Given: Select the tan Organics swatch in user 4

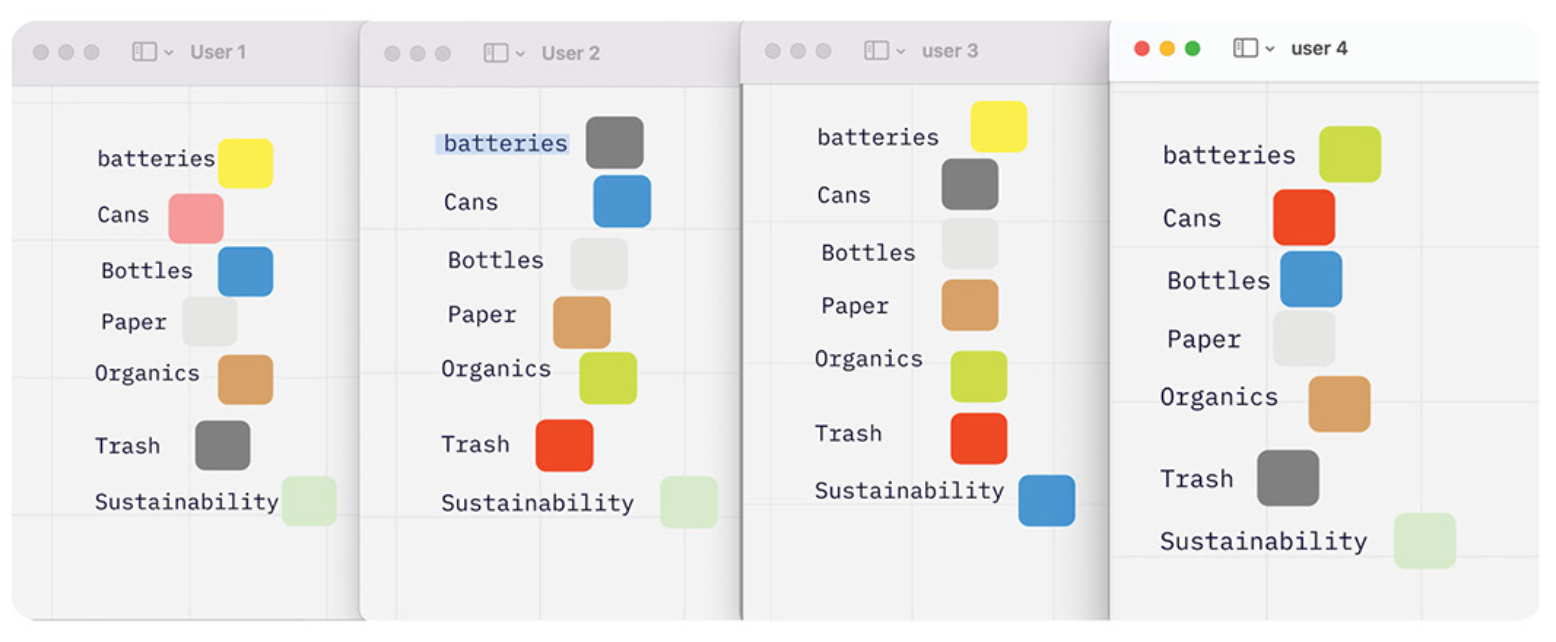Looking at the screenshot, I should point(1338,403).
